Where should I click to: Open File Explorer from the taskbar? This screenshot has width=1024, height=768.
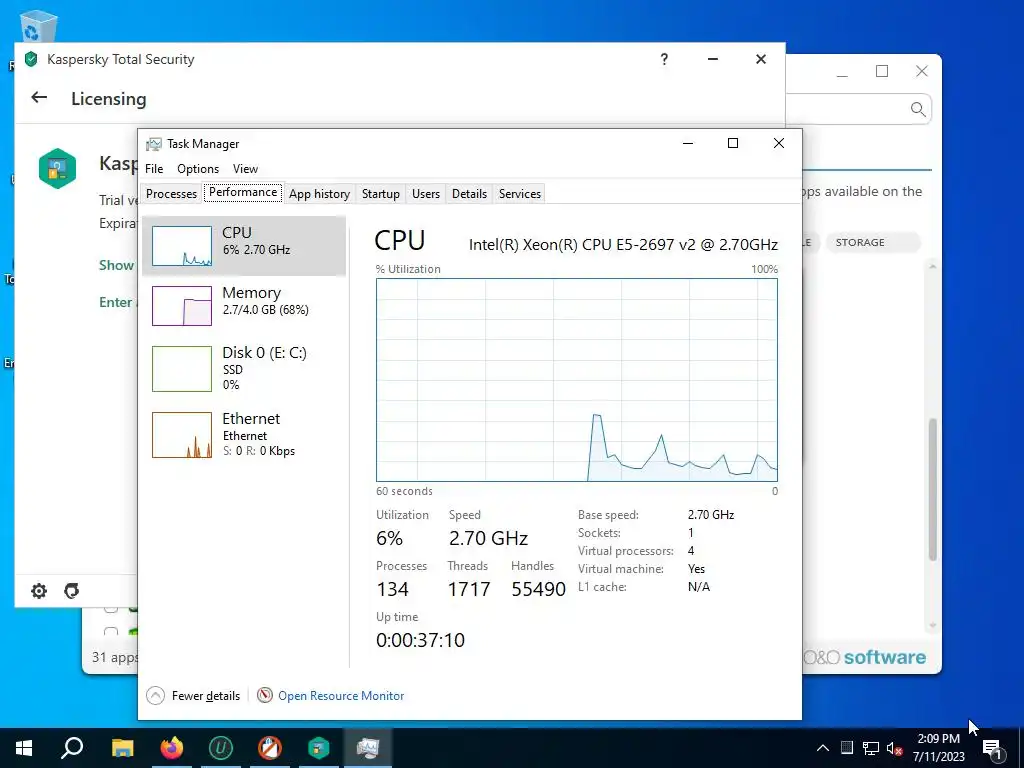click(x=122, y=748)
